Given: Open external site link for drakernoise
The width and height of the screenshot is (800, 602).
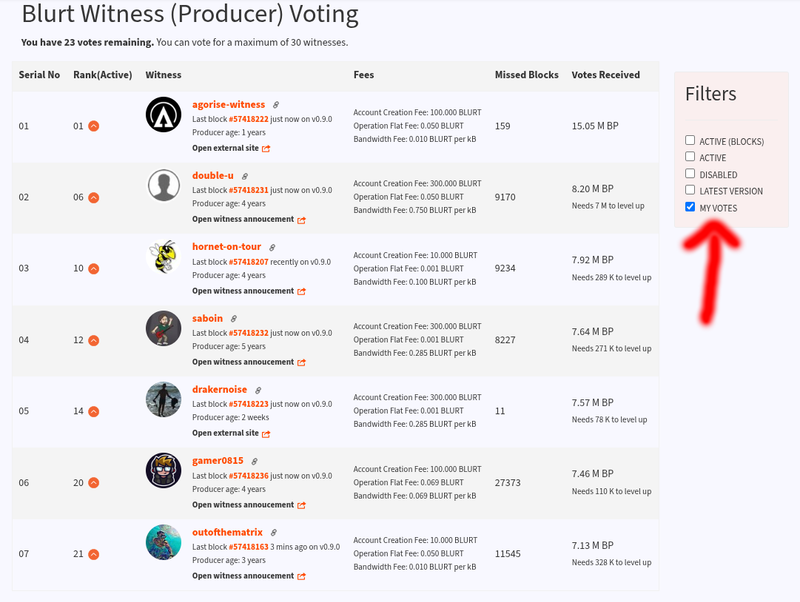Looking at the screenshot, I should pyautogui.click(x=225, y=433).
